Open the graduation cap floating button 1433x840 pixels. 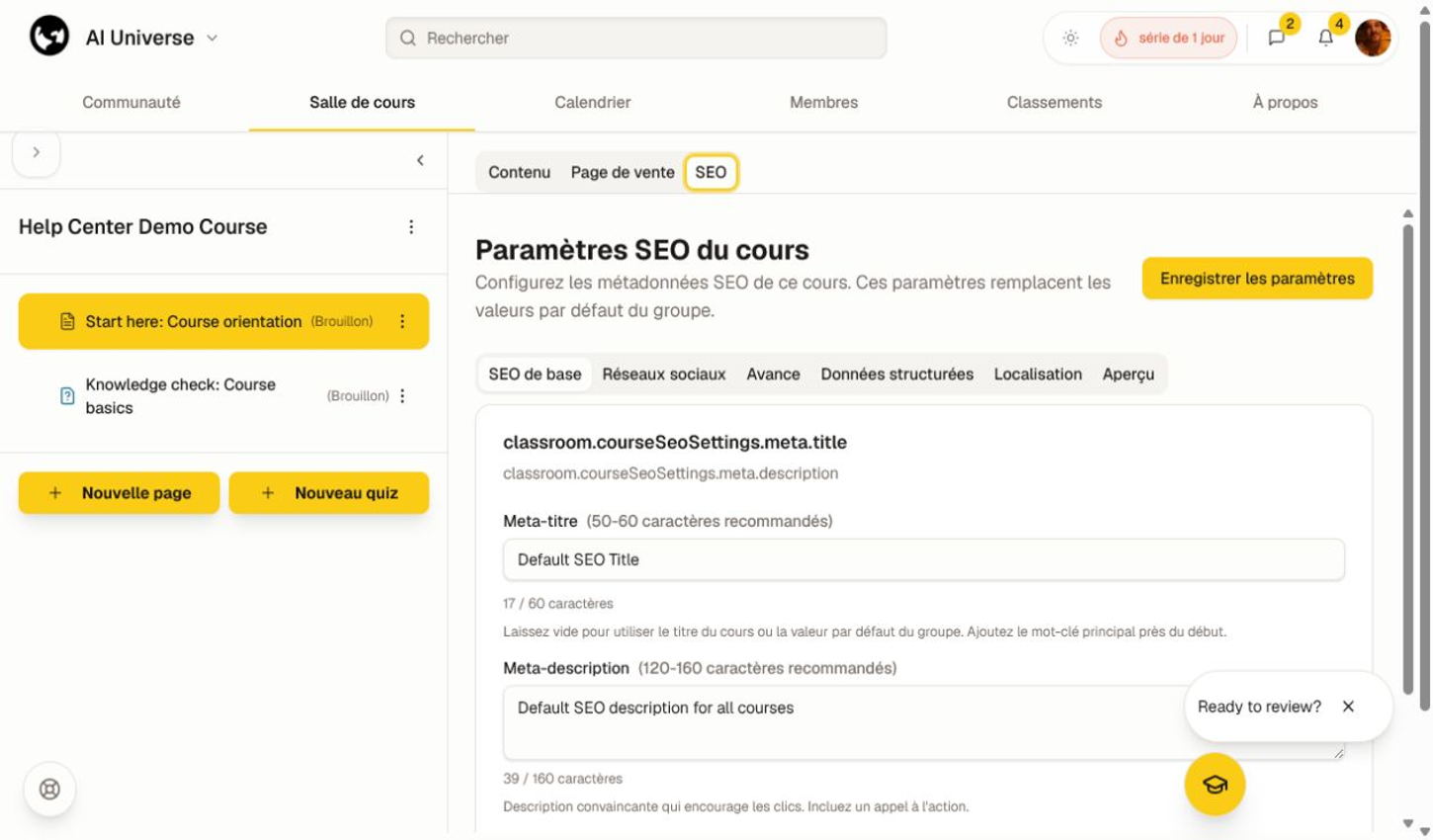(1215, 785)
